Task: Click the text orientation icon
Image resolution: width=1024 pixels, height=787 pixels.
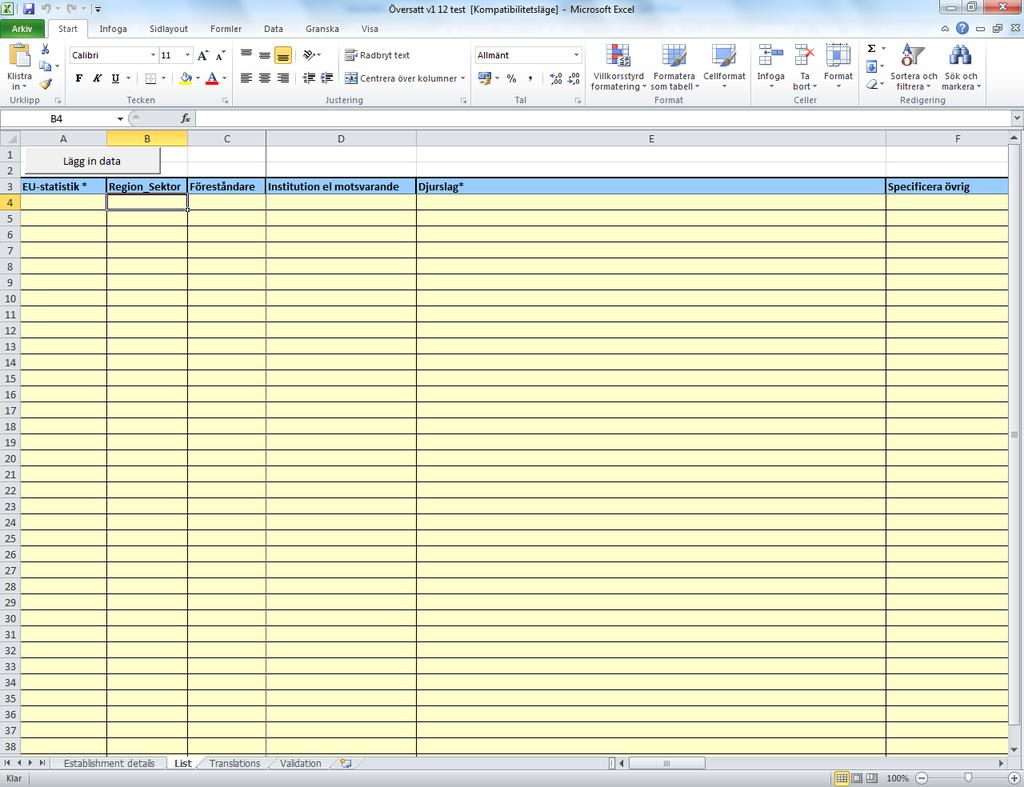Action: [x=310, y=56]
